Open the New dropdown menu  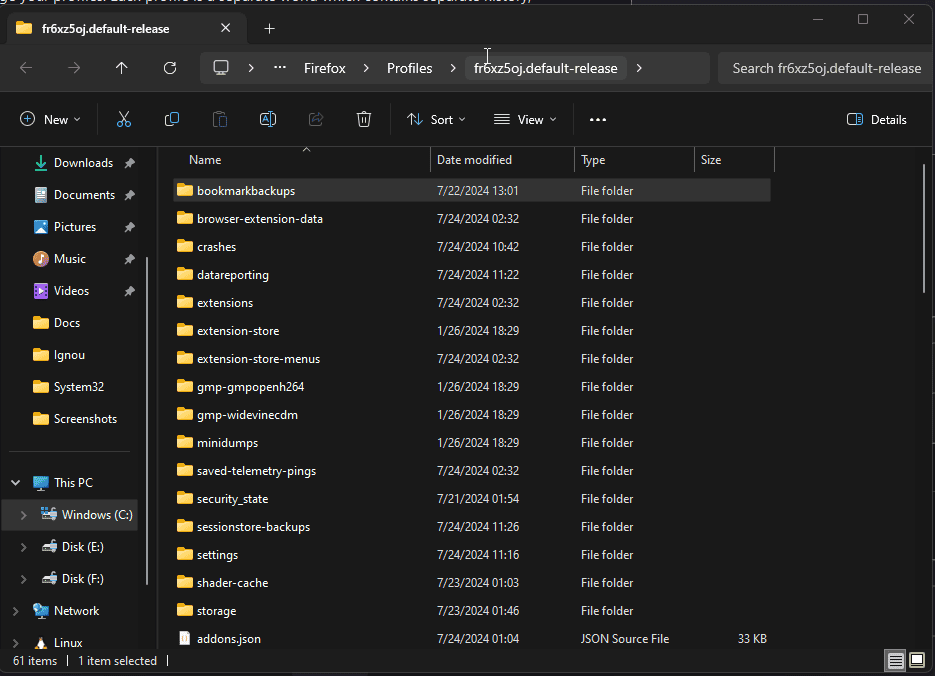point(50,120)
